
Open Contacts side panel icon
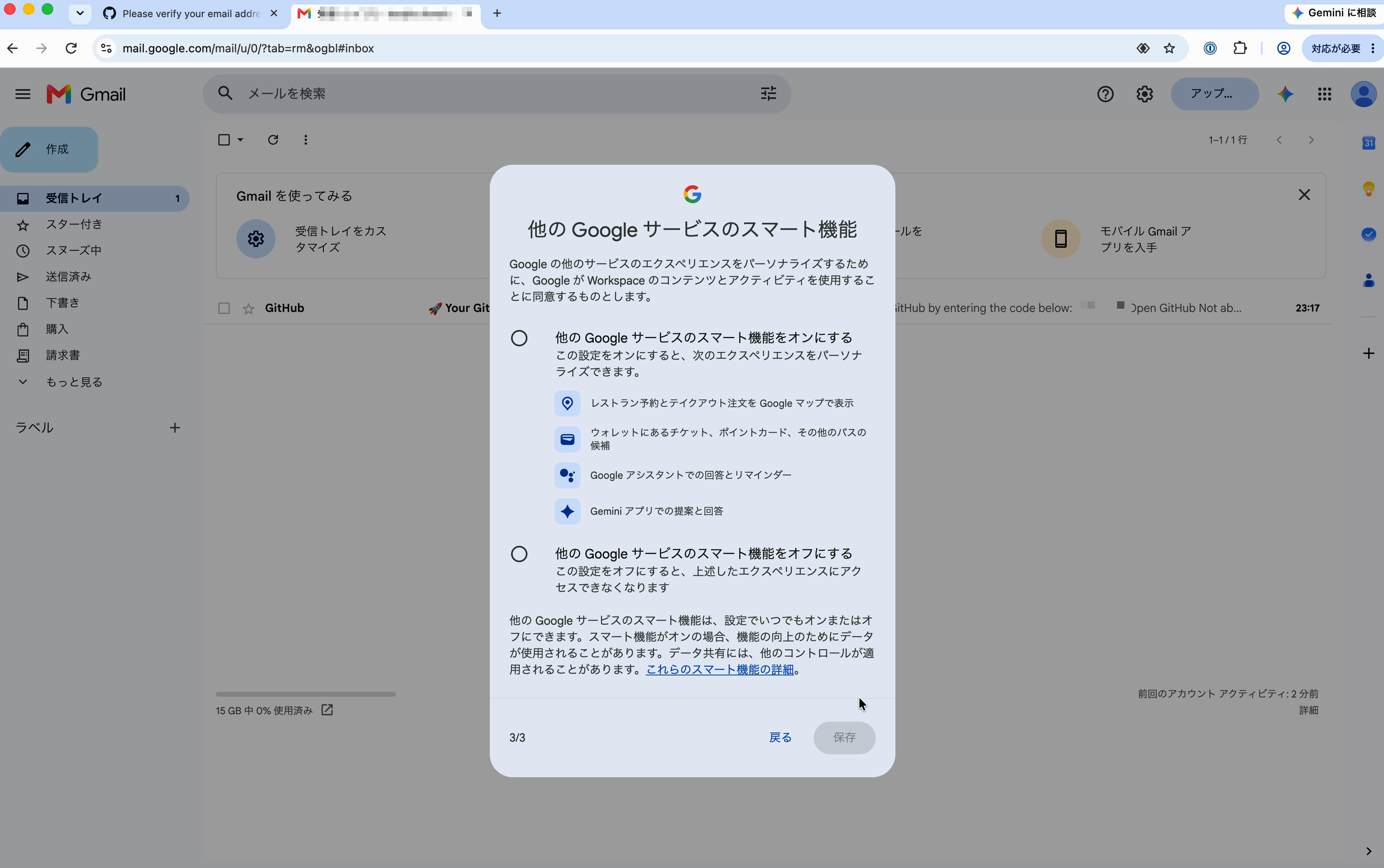[x=1368, y=280]
